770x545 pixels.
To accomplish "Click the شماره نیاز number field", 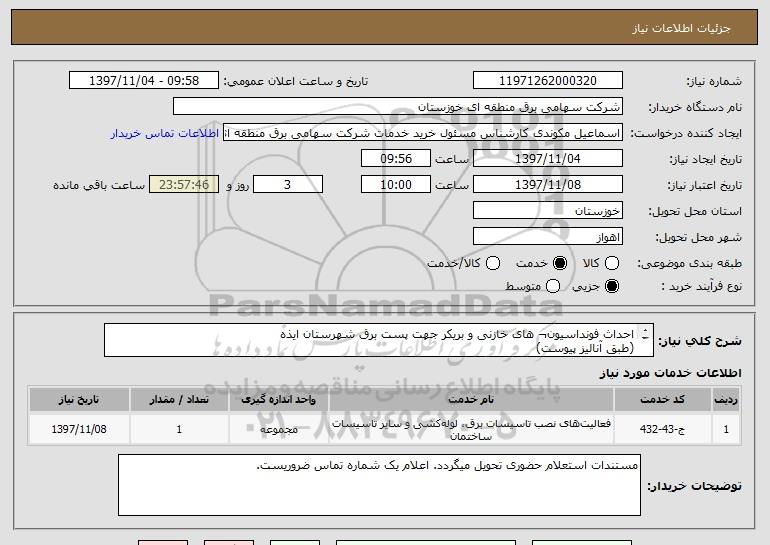I will pyautogui.click(x=546, y=81).
